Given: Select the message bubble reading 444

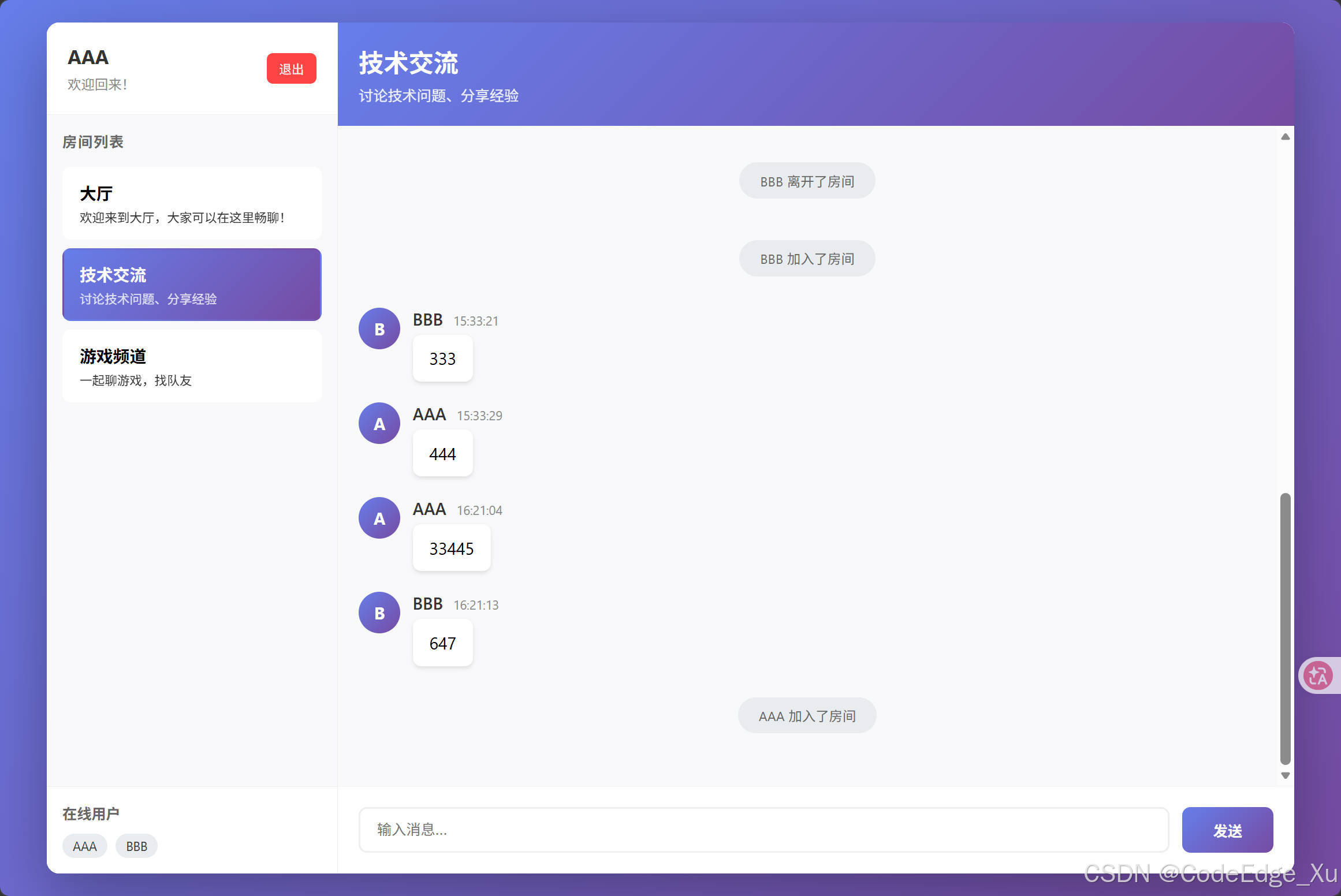Looking at the screenshot, I should [x=443, y=454].
